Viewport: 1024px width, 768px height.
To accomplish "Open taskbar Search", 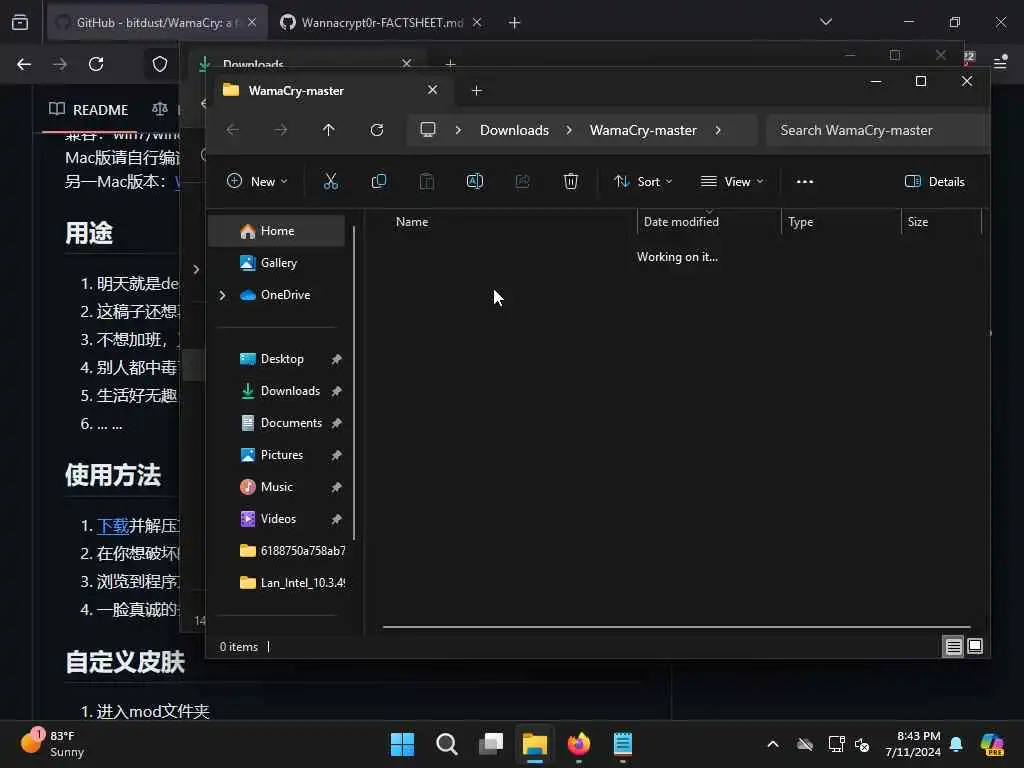I will 447,744.
